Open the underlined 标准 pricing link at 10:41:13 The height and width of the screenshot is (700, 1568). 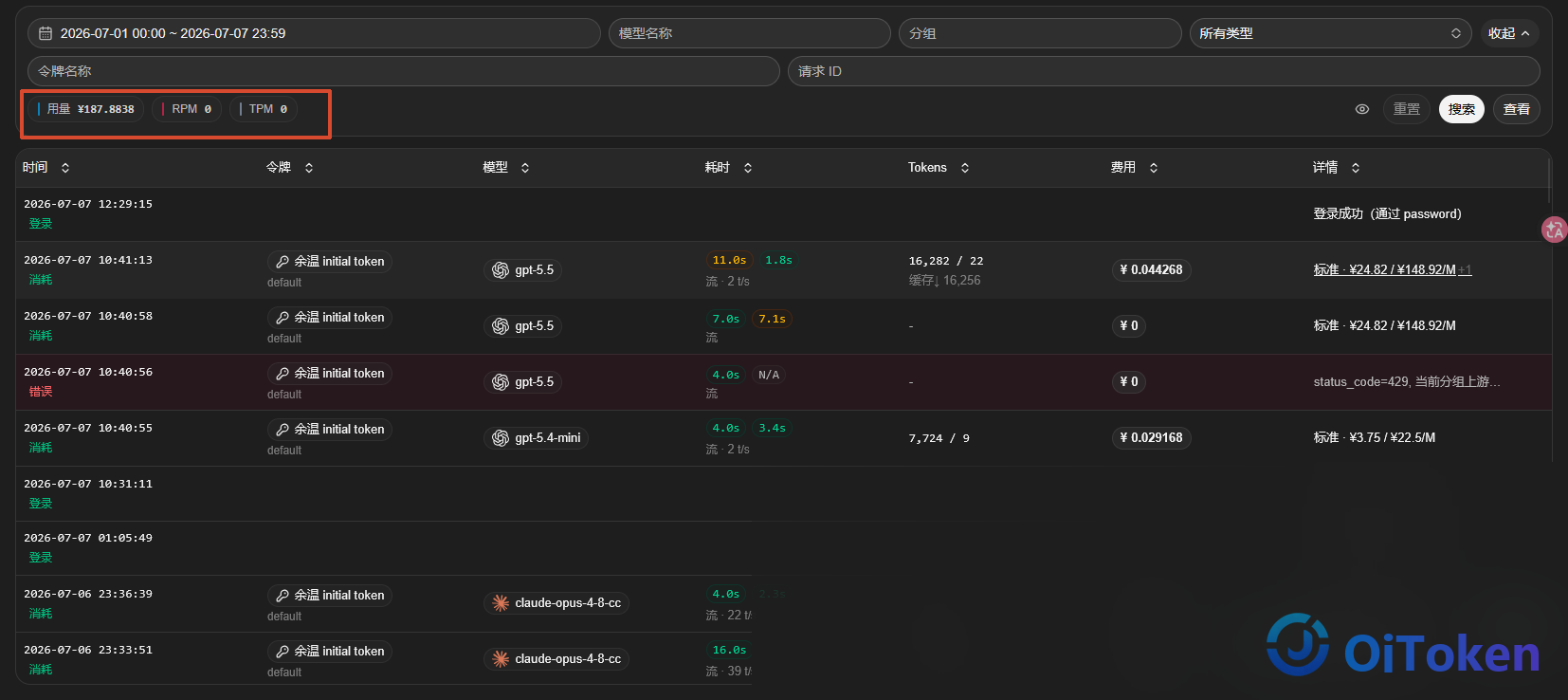click(1384, 270)
